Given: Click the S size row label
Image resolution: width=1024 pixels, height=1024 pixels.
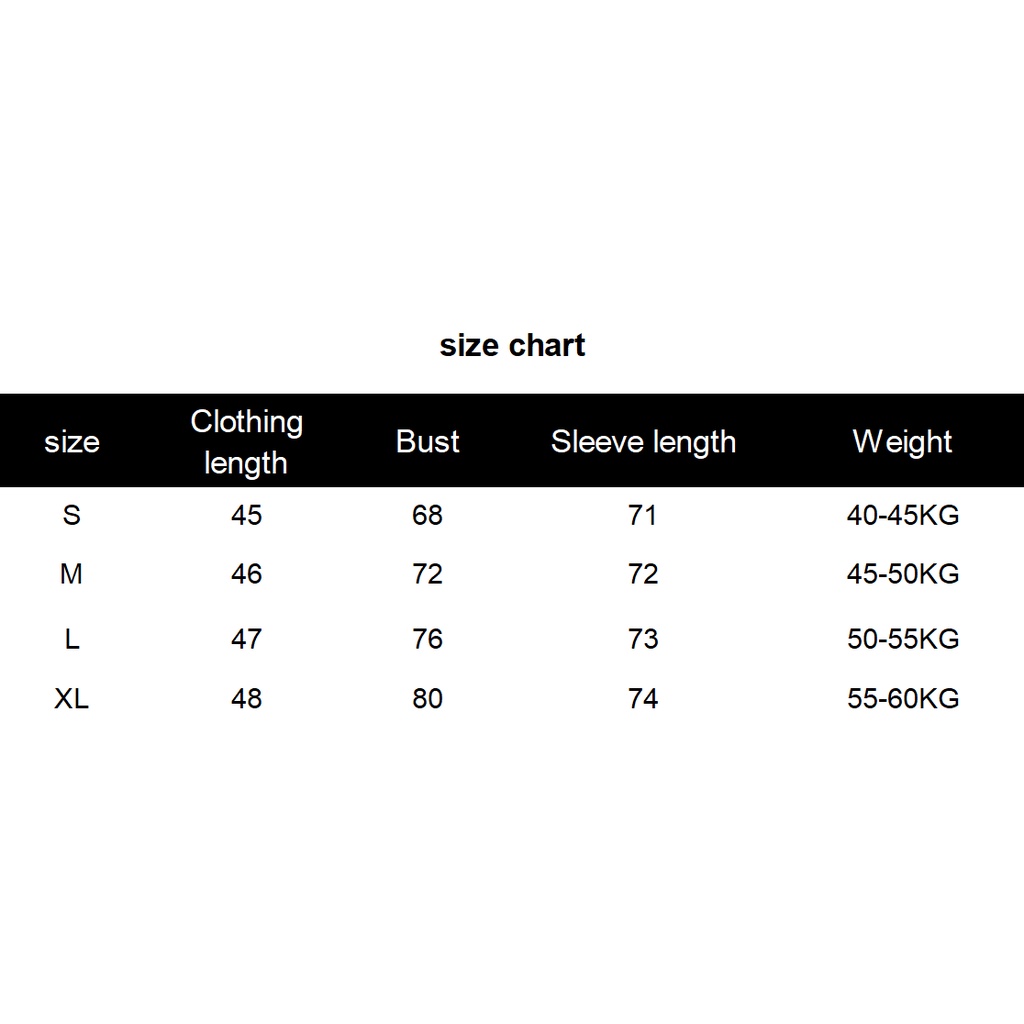Looking at the screenshot, I should coord(72,515).
